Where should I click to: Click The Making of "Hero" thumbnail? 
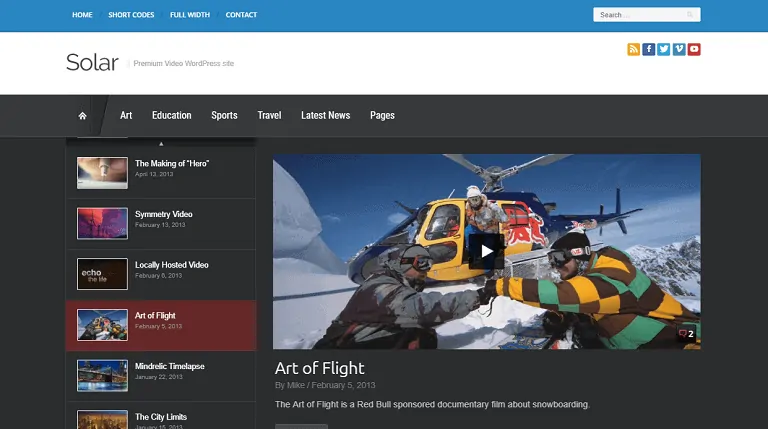pyautogui.click(x=102, y=173)
